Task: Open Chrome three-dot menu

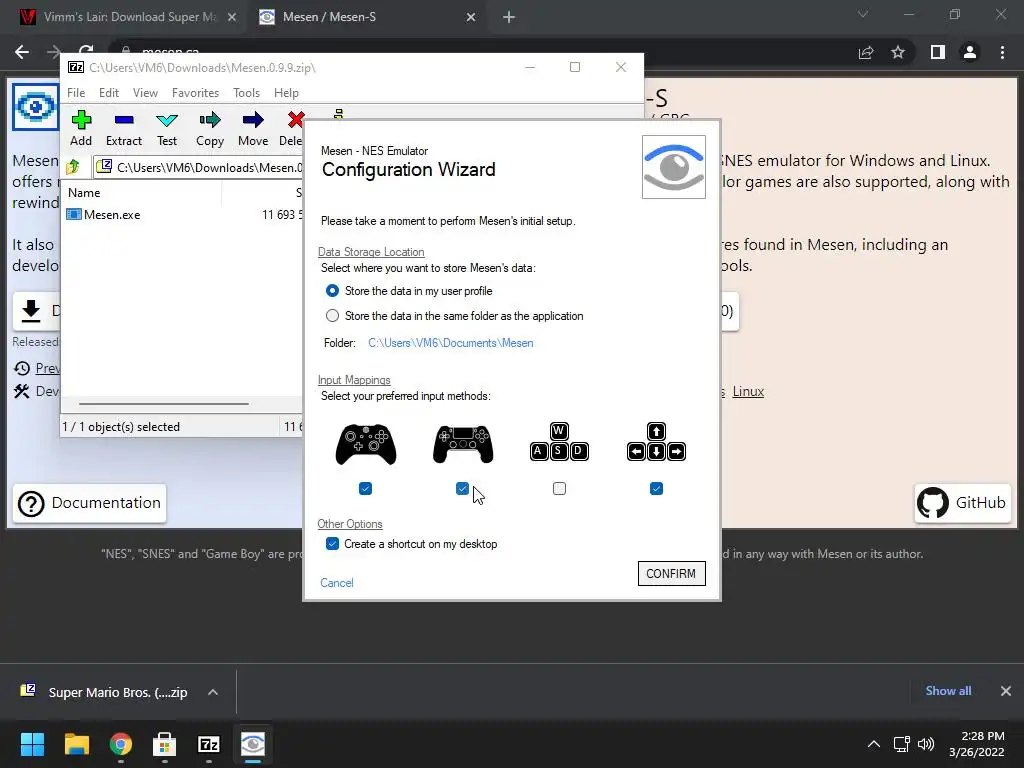Action: [1002, 52]
